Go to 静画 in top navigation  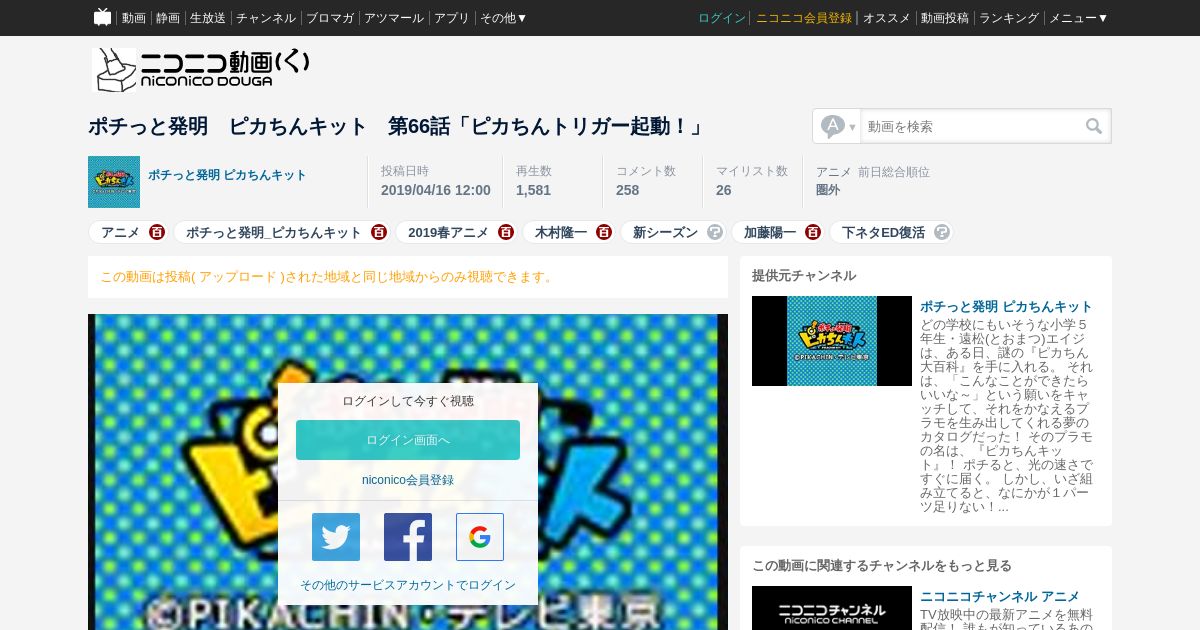click(168, 18)
